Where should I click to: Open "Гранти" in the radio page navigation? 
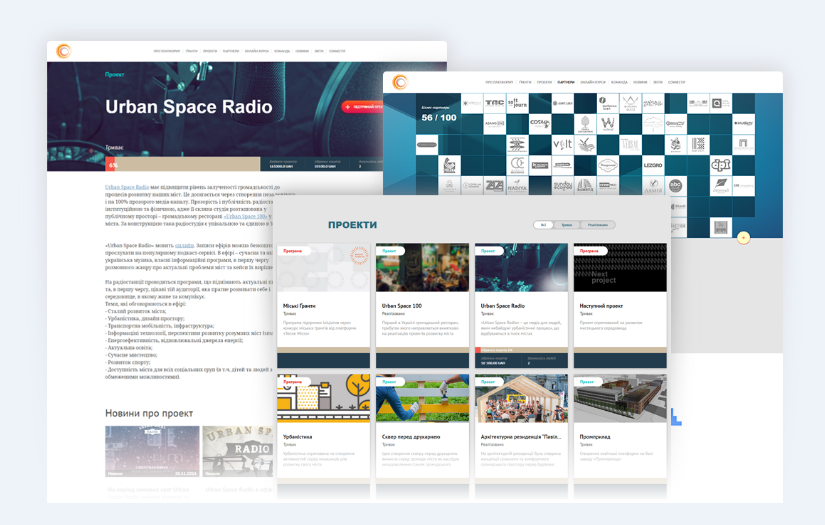tap(192, 51)
